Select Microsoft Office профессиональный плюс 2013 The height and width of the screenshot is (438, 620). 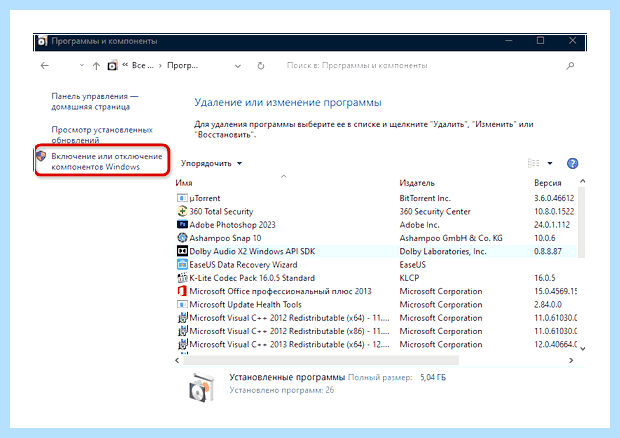280,291
